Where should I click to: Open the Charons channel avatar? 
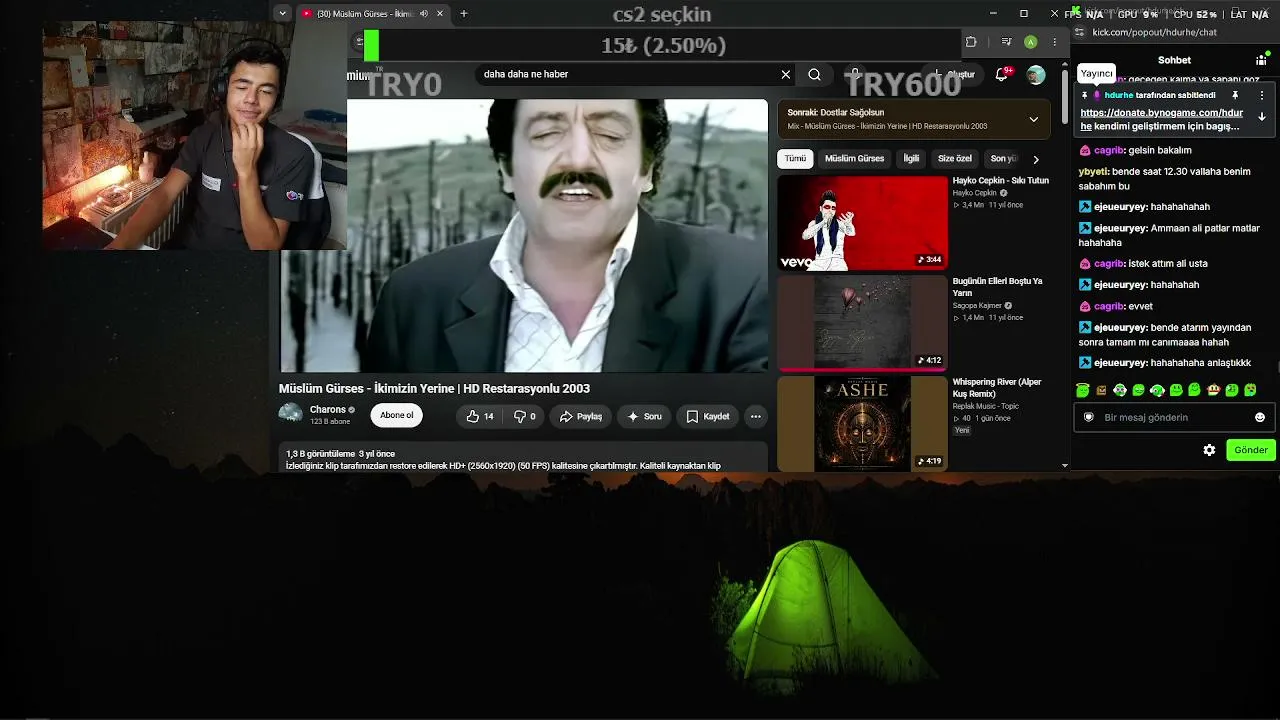(291, 413)
